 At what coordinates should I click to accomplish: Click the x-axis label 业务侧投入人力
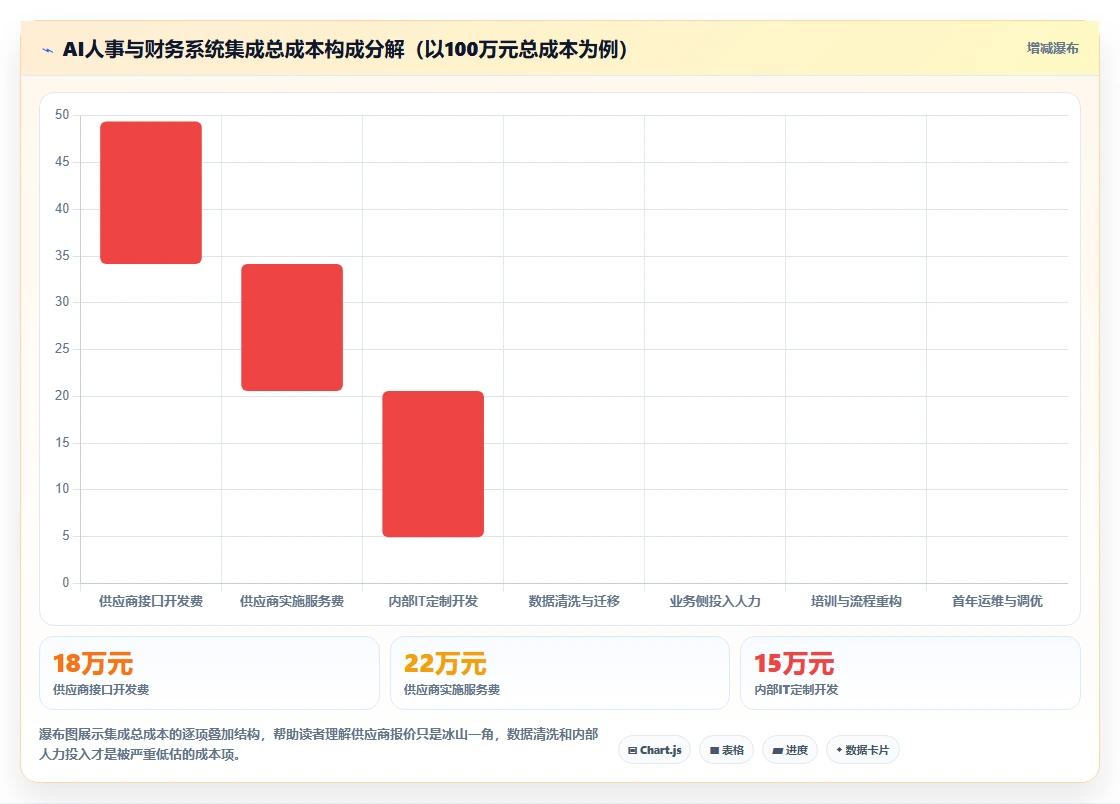tap(715, 601)
